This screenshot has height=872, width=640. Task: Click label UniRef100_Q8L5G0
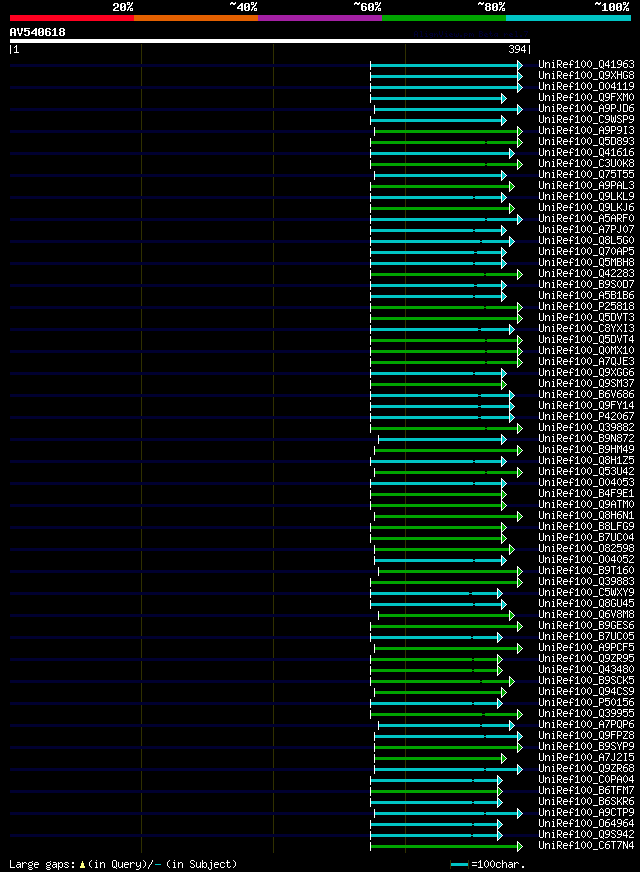pyautogui.click(x=586, y=241)
